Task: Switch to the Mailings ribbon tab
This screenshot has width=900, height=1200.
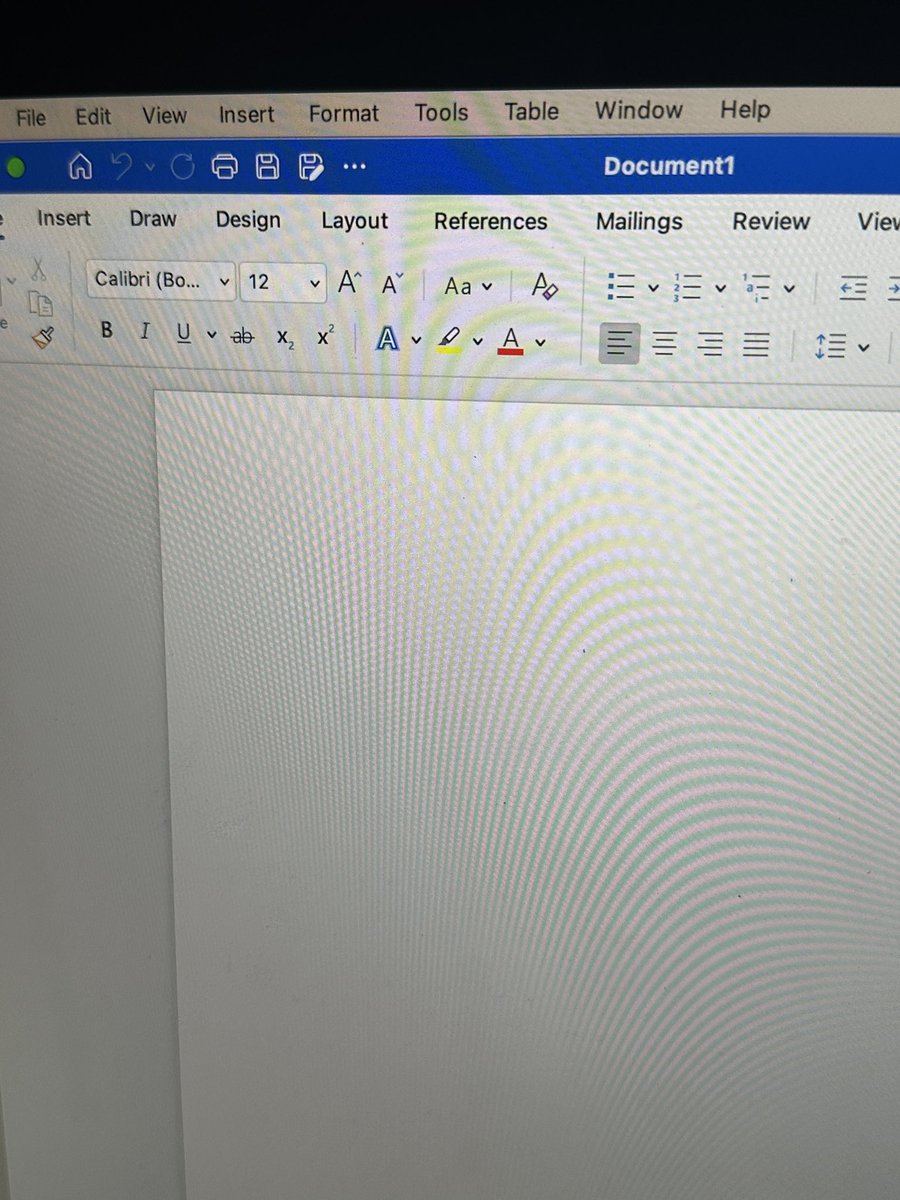Action: (x=639, y=221)
